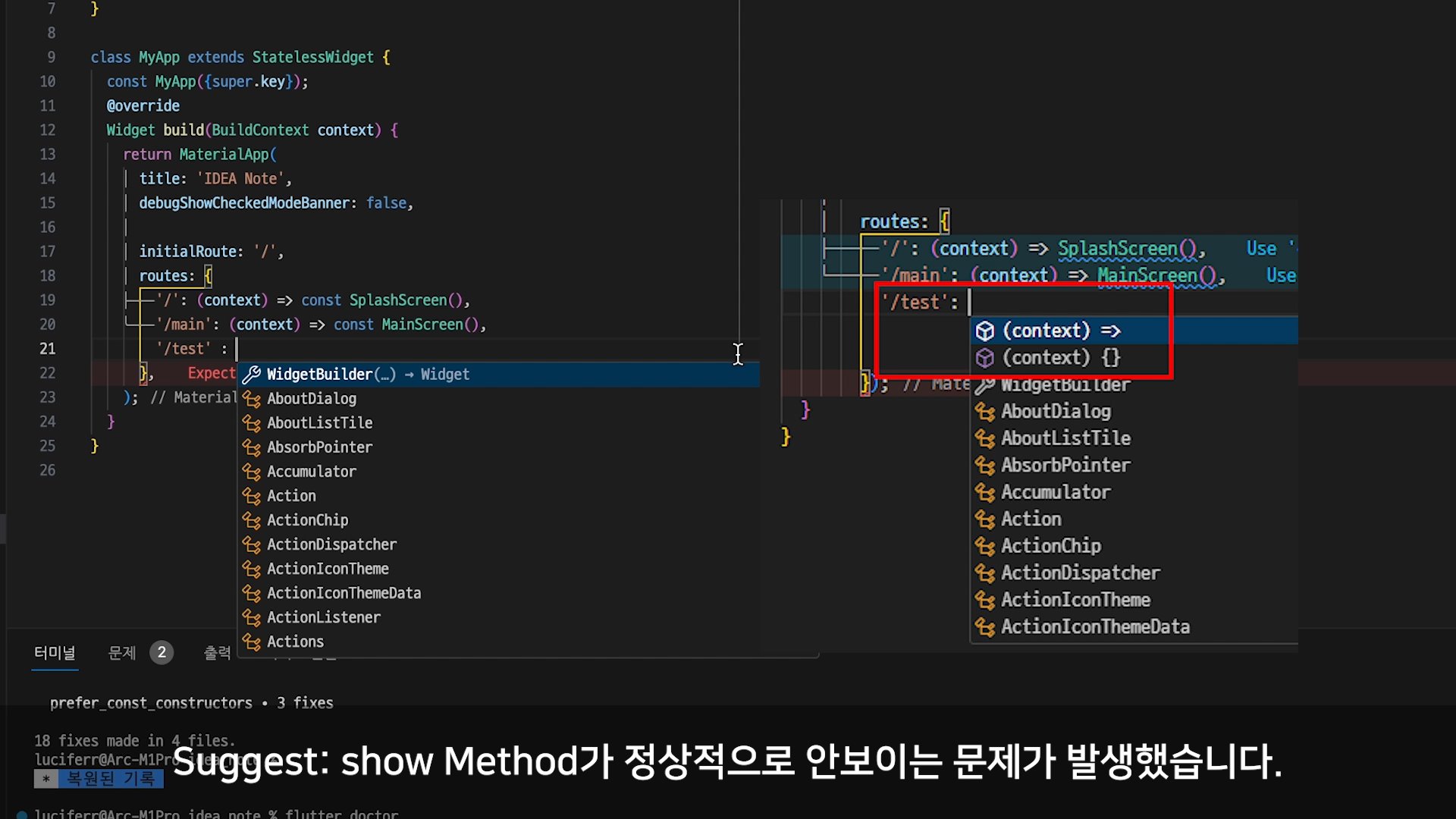Select ActionListener from autocomplete list
1456x819 pixels.
(x=324, y=617)
